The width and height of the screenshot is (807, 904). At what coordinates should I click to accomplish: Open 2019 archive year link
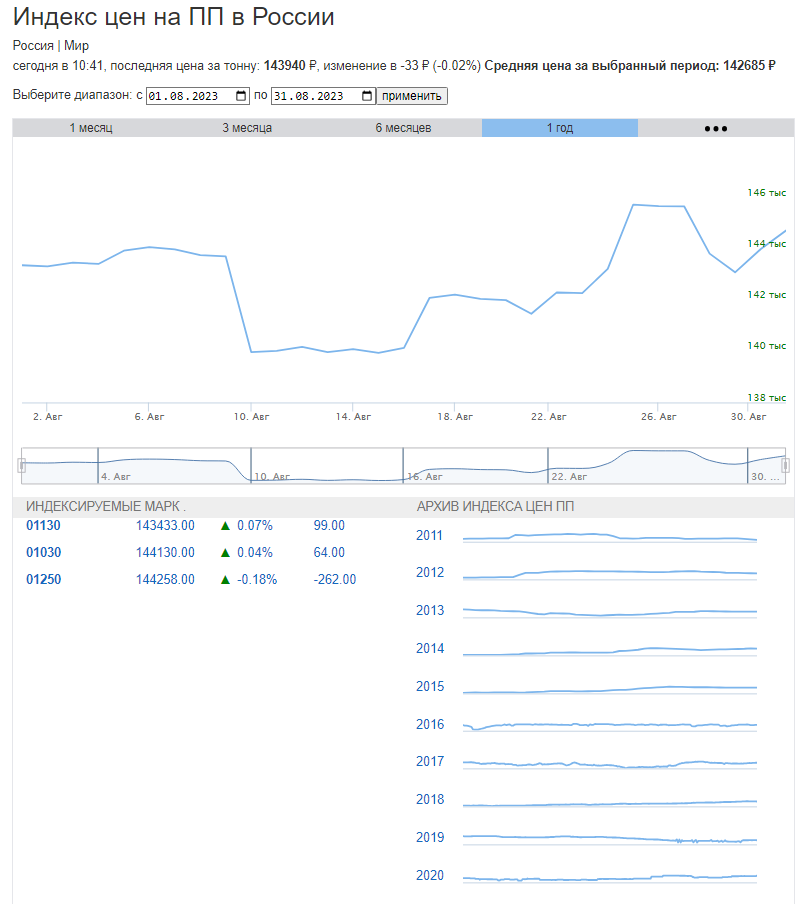pos(430,838)
